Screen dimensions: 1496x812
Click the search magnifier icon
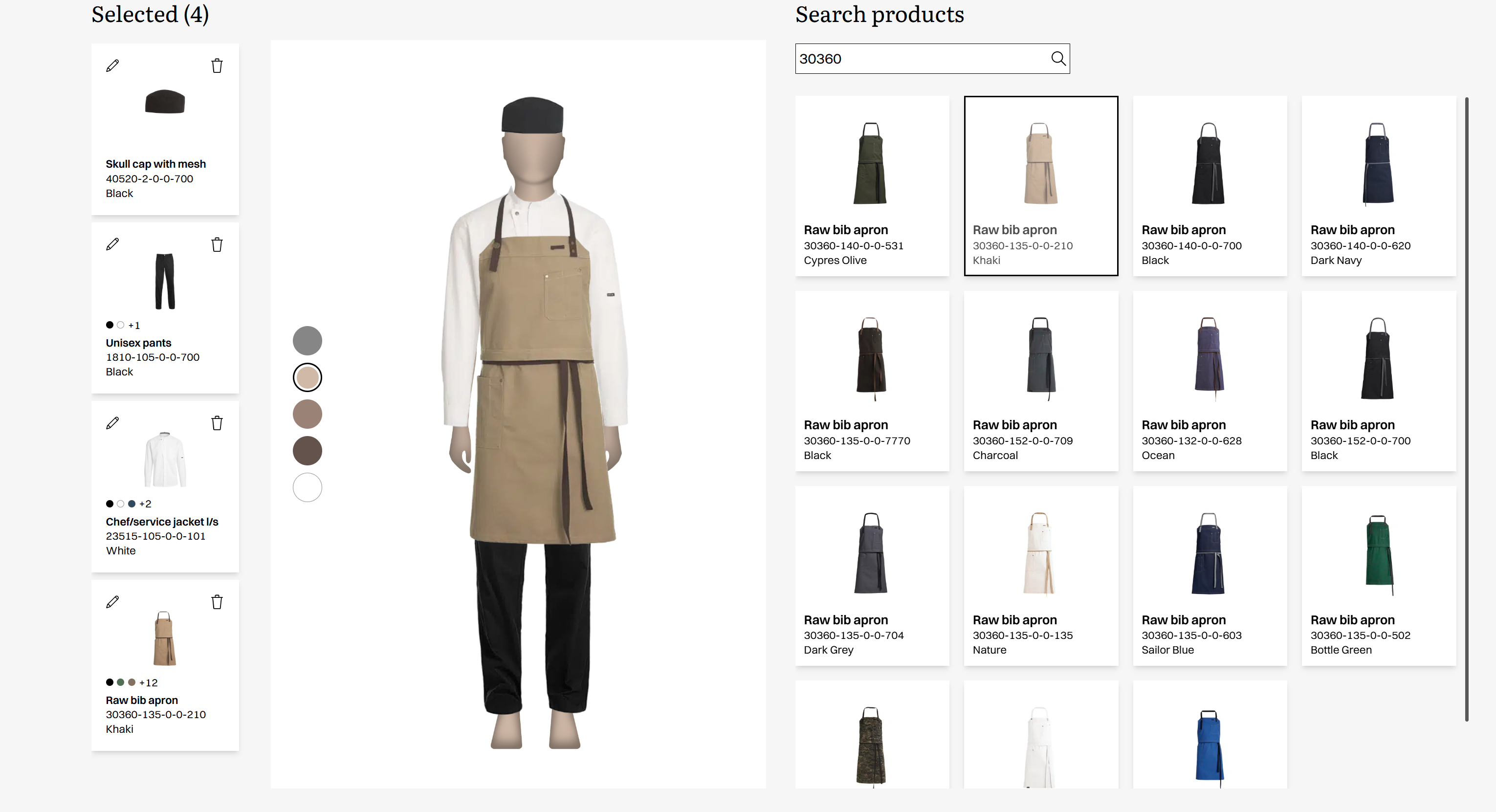click(x=1058, y=59)
